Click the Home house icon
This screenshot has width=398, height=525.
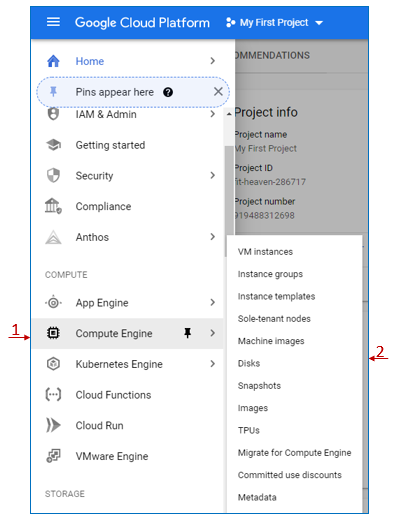[x=53, y=61]
